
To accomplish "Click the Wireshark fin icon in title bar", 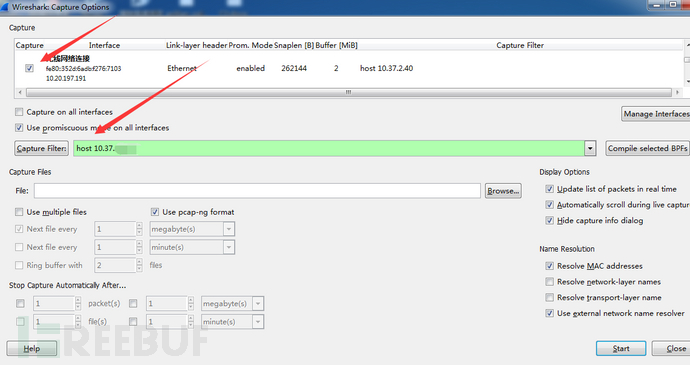I will pyautogui.click(x=4, y=7).
